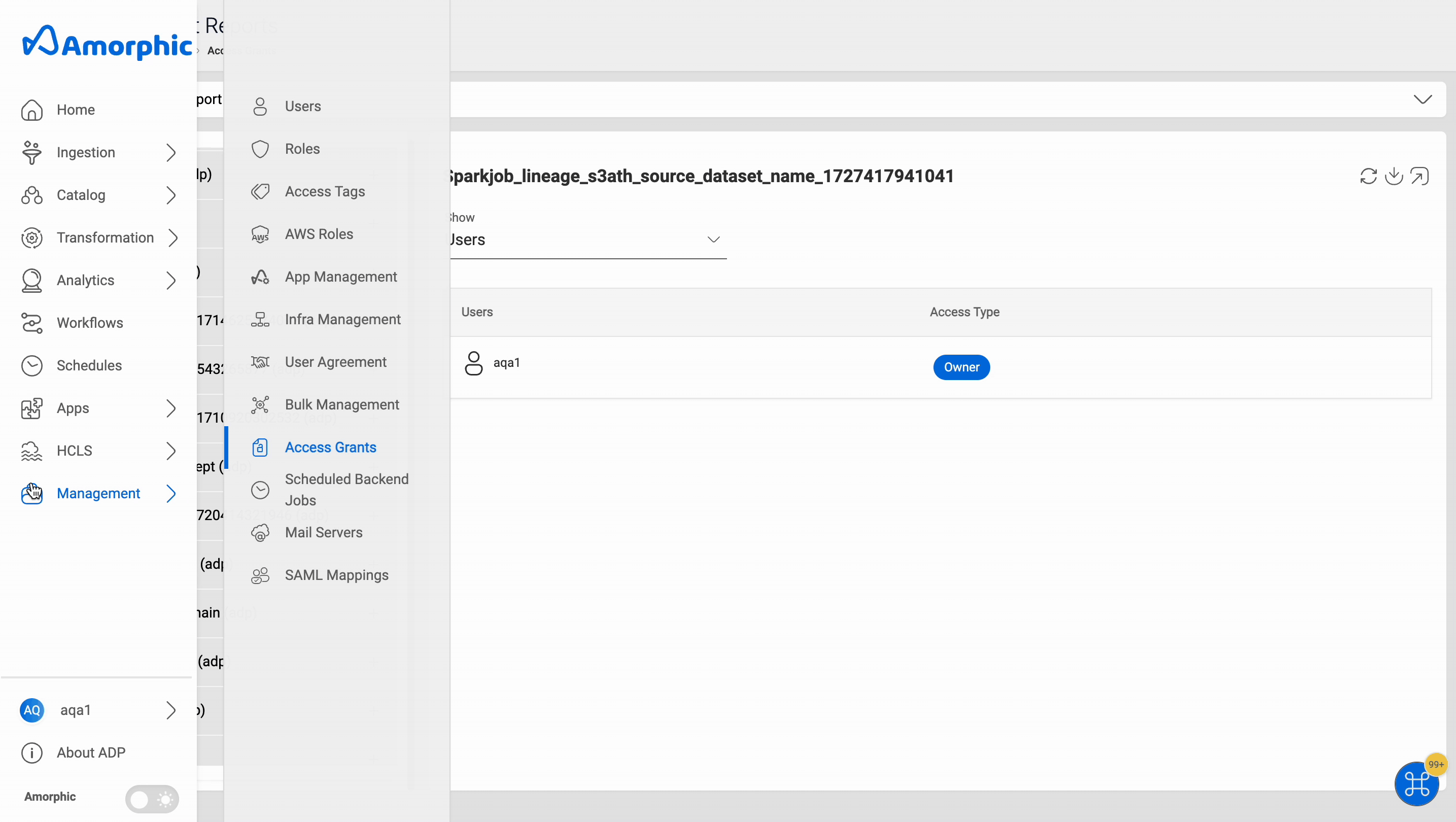Viewport: 1456px width, 822px height.
Task: Expand the HCLS submenu chevron
Action: point(171,451)
